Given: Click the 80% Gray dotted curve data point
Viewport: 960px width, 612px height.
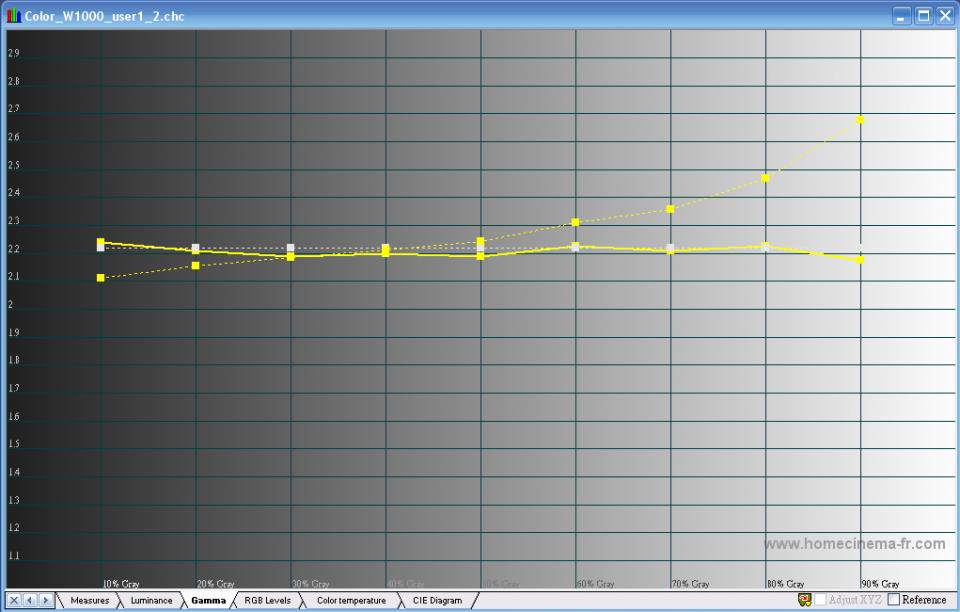Looking at the screenshot, I should click(765, 178).
